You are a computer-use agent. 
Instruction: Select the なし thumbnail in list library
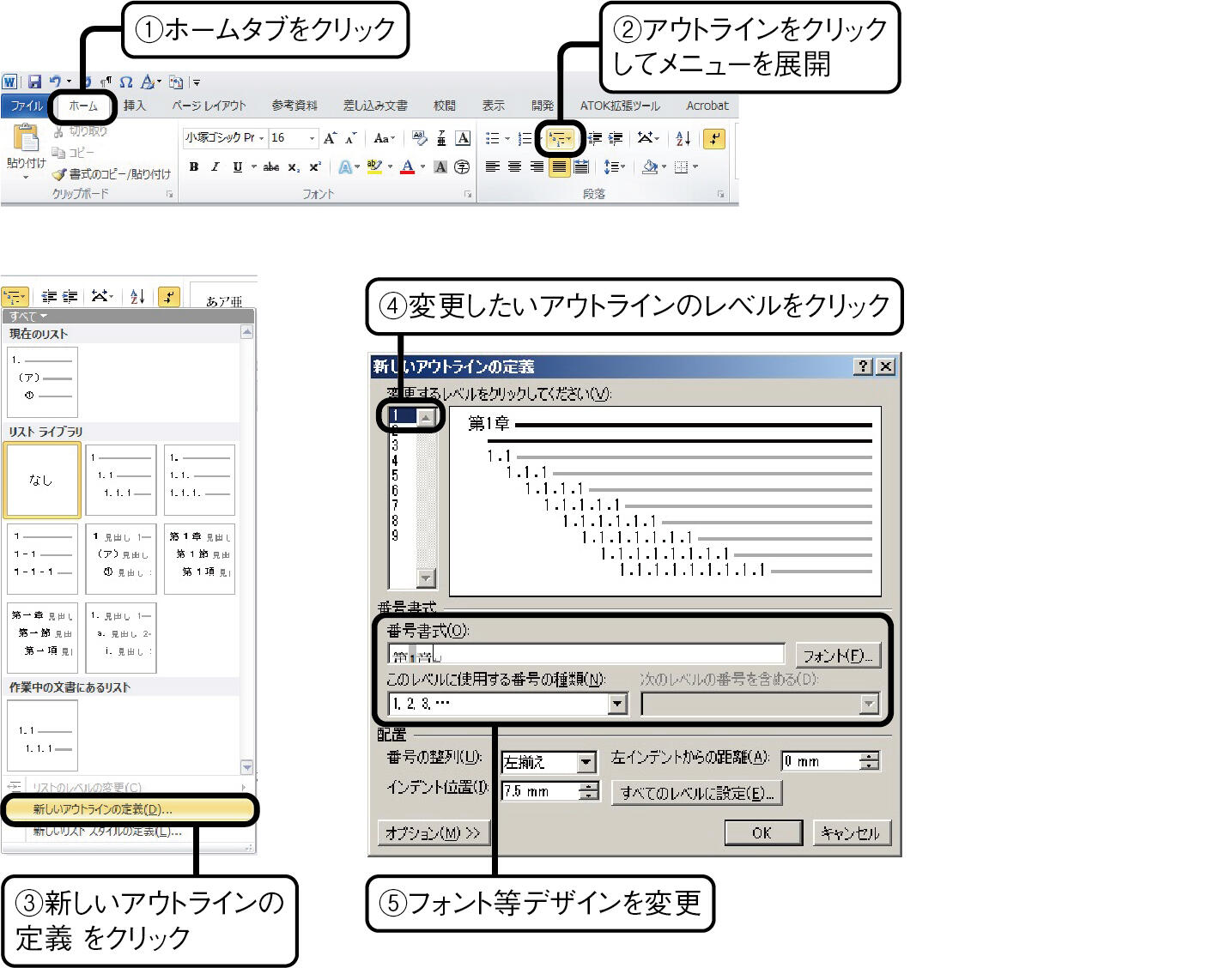pos(42,481)
